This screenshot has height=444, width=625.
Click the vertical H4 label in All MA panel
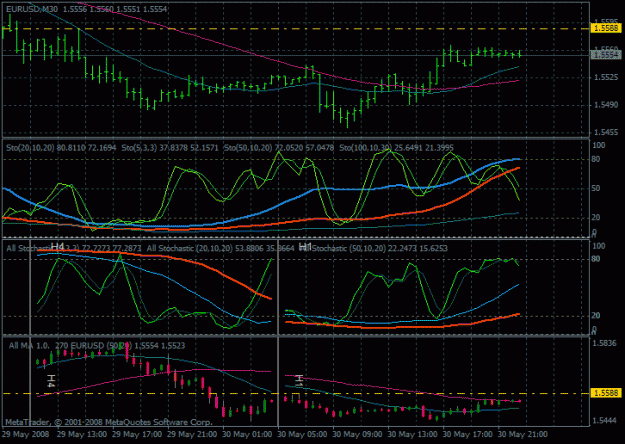pos(51,381)
